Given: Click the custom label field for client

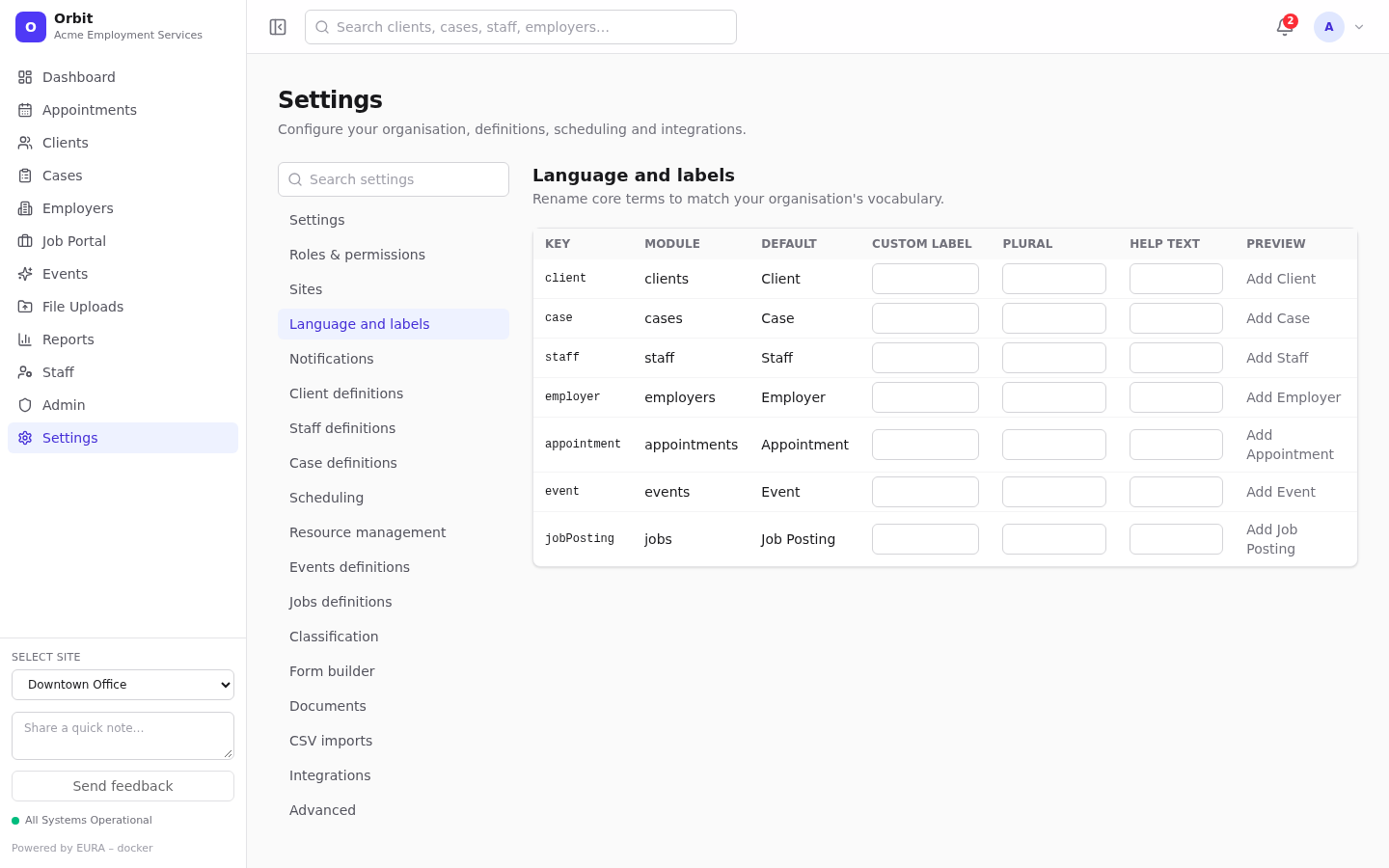Looking at the screenshot, I should (925, 279).
